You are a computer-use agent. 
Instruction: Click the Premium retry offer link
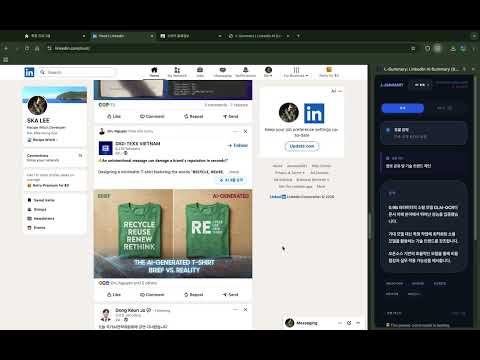point(329,72)
